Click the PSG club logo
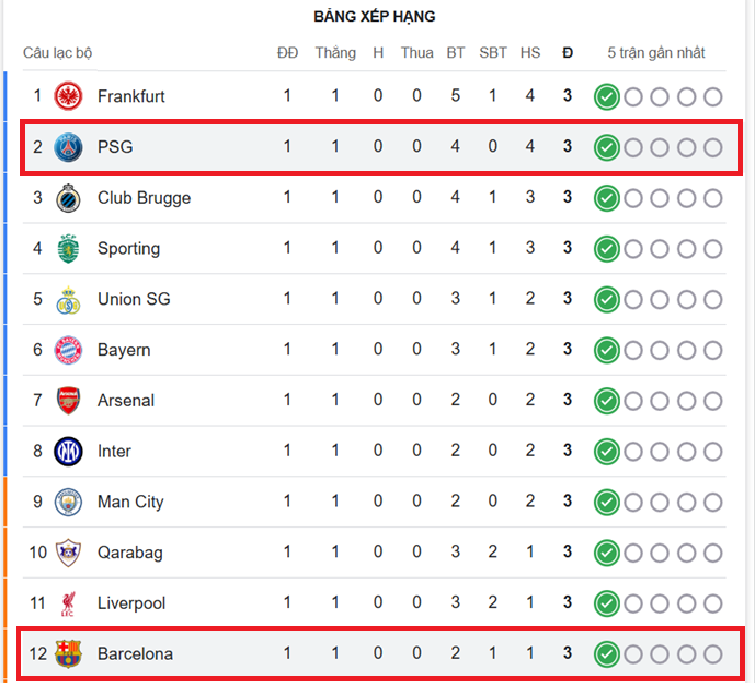The width and height of the screenshot is (755, 683). (x=68, y=147)
